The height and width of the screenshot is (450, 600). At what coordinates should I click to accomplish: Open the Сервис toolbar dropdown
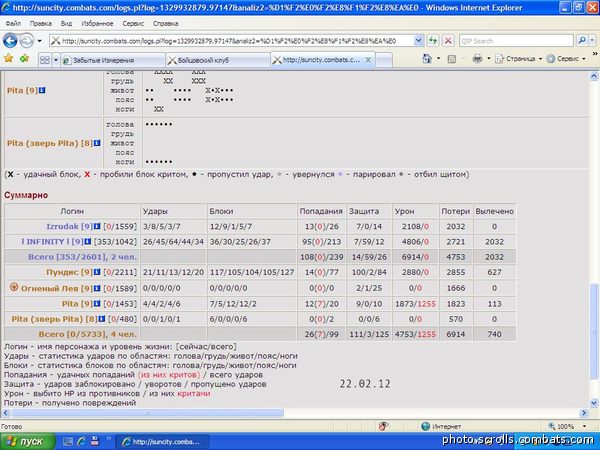pyautogui.click(x=566, y=59)
